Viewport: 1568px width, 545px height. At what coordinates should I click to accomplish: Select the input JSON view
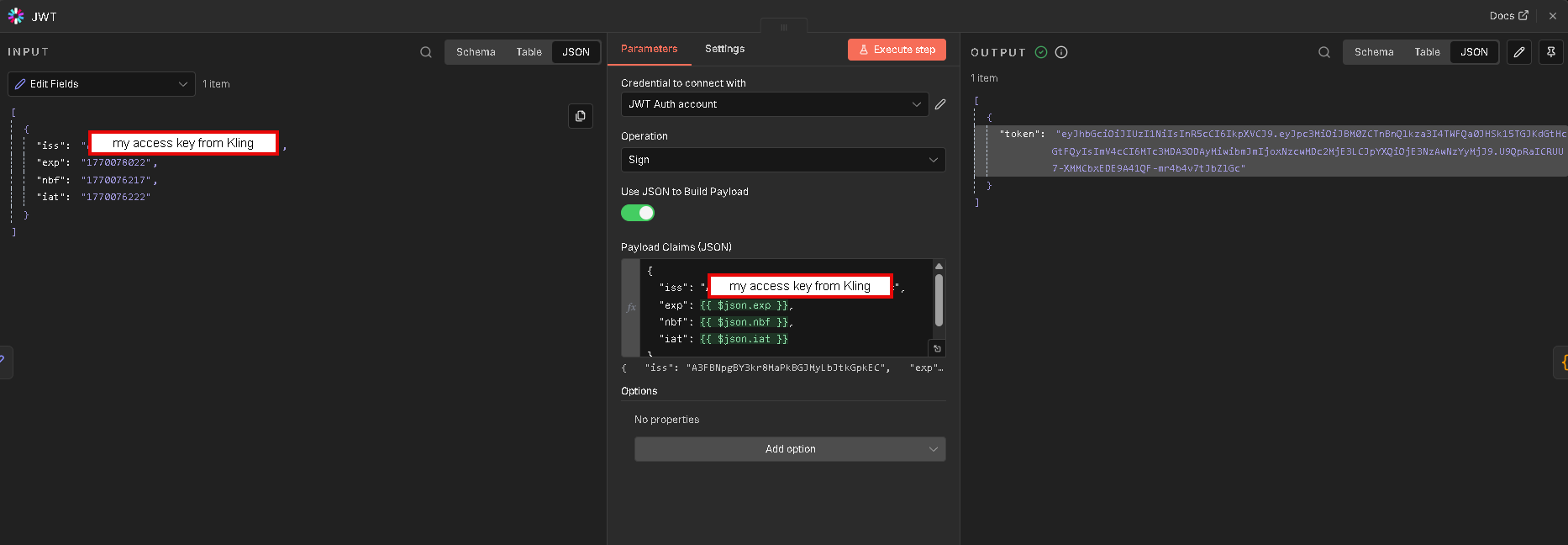(x=576, y=52)
